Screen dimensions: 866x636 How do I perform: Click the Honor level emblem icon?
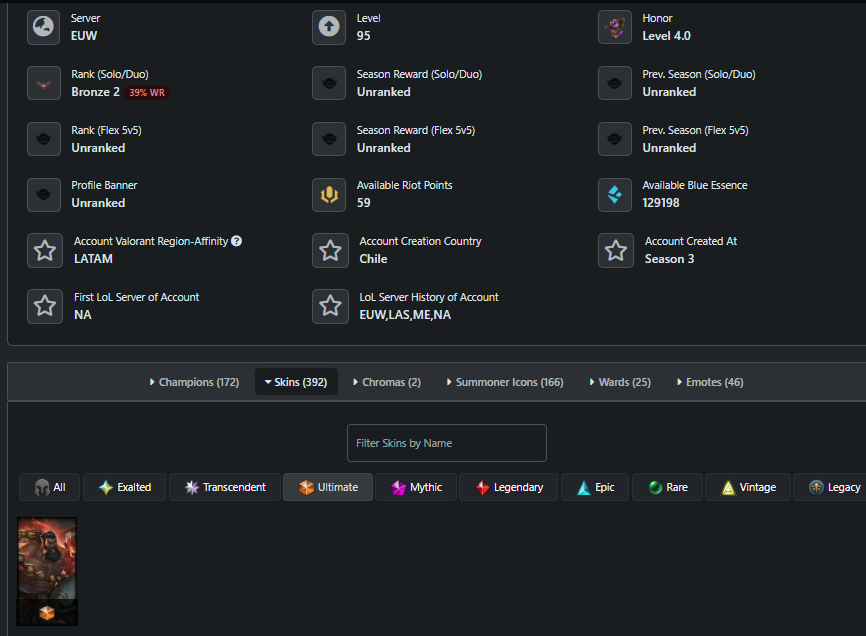(615, 27)
